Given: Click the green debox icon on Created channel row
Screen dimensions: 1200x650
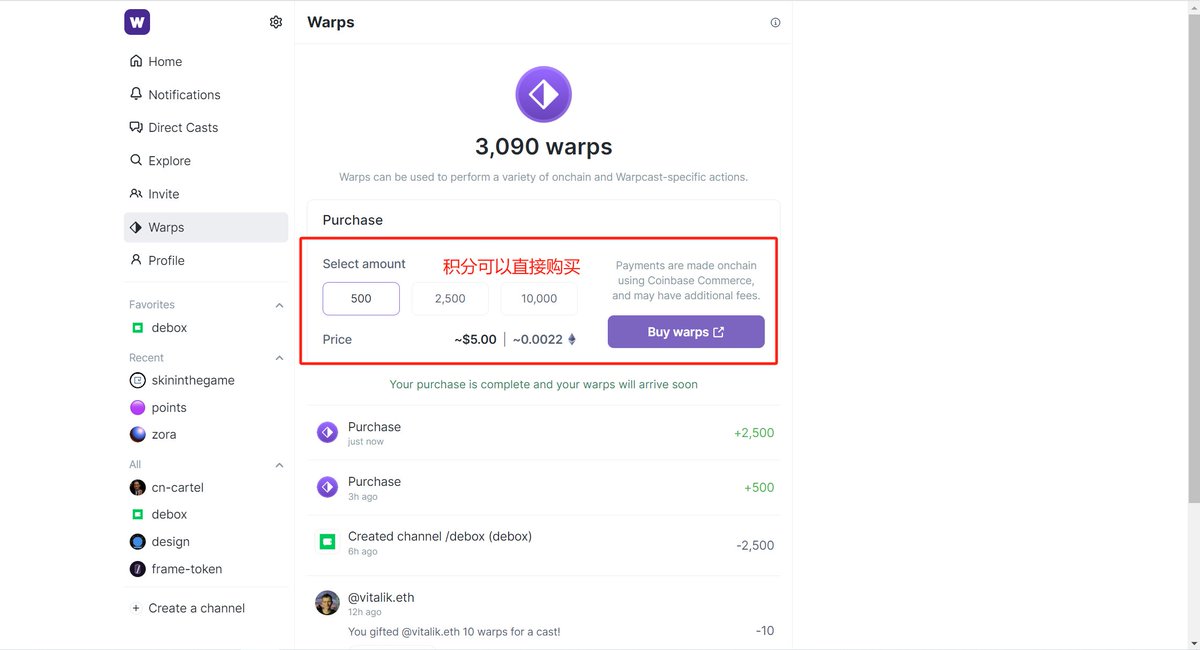Looking at the screenshot, I should tap(327, 542).
